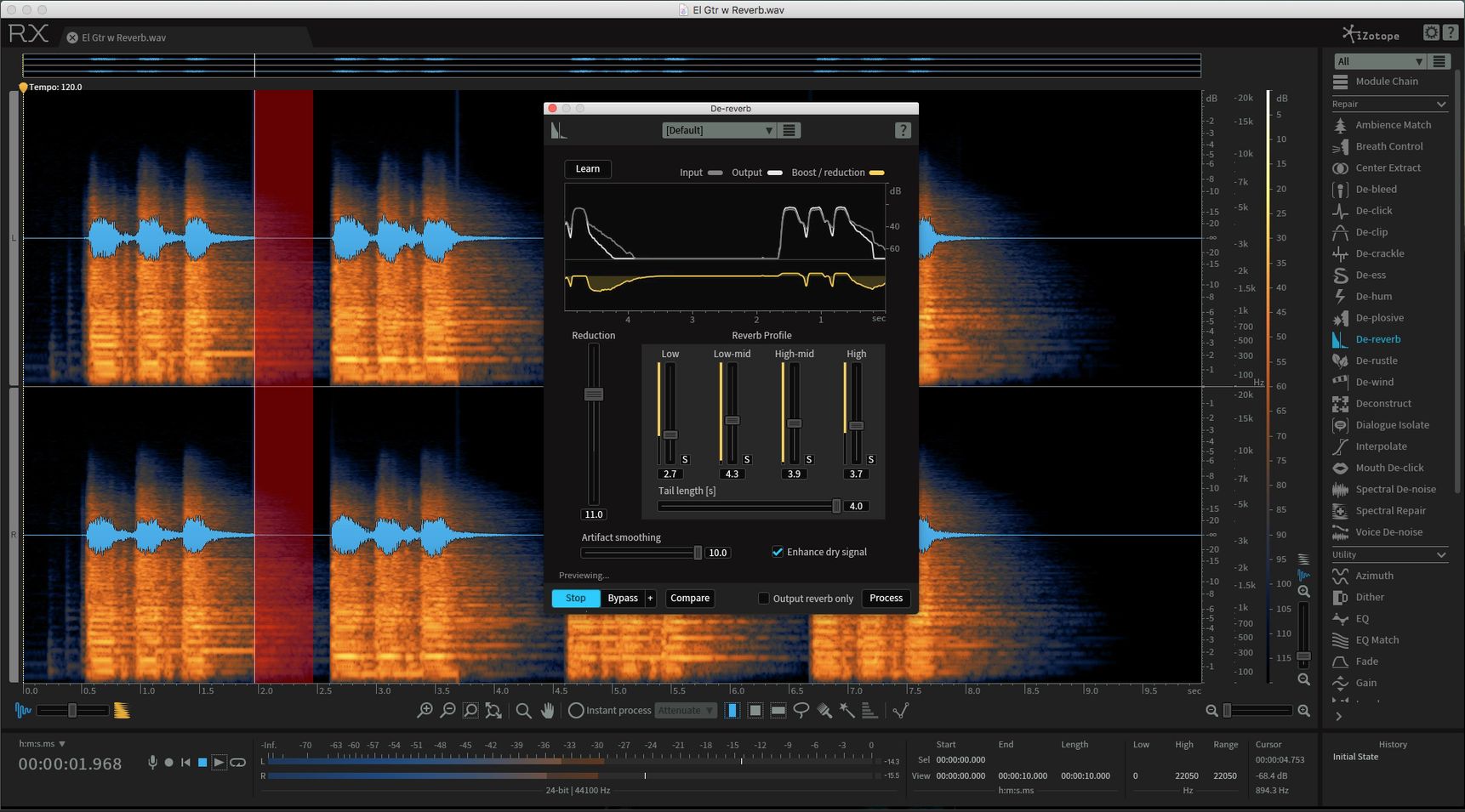1465x812 pixels.
Task: Collapse the Repair section
Action: pos(1441,104)
